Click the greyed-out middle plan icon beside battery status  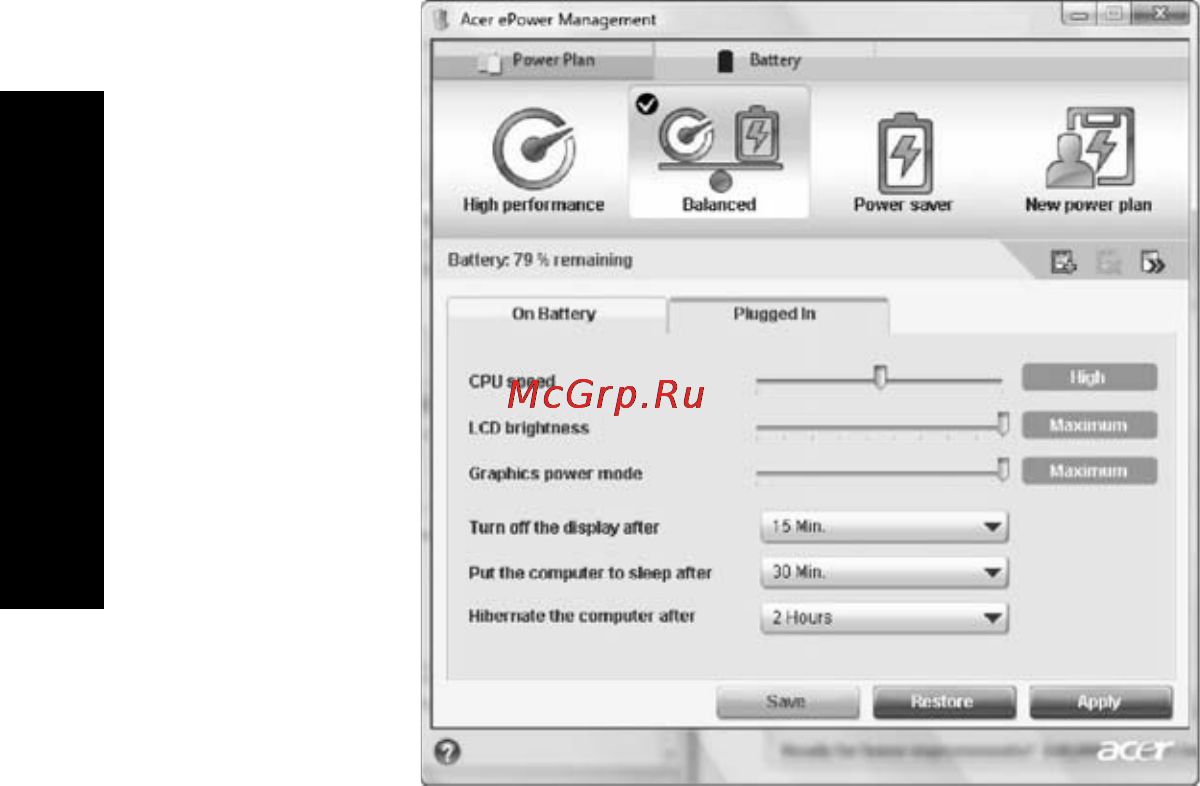pyautogui.click(x=1108, y=264)
